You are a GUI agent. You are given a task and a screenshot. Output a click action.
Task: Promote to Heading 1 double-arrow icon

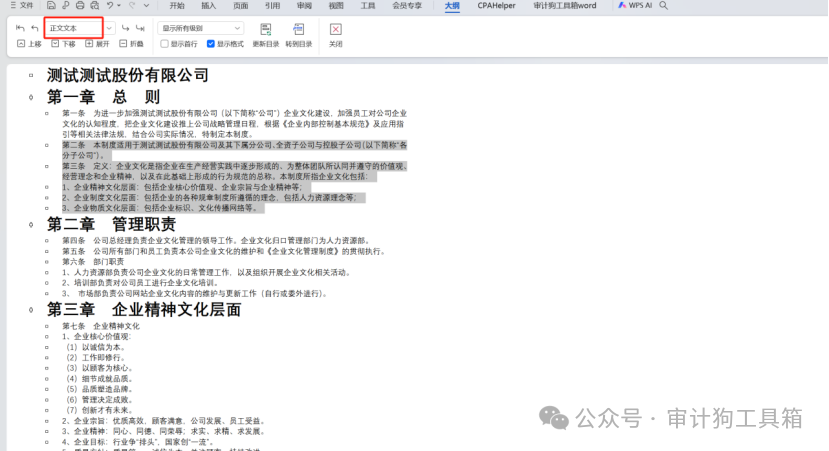point(20,28)
